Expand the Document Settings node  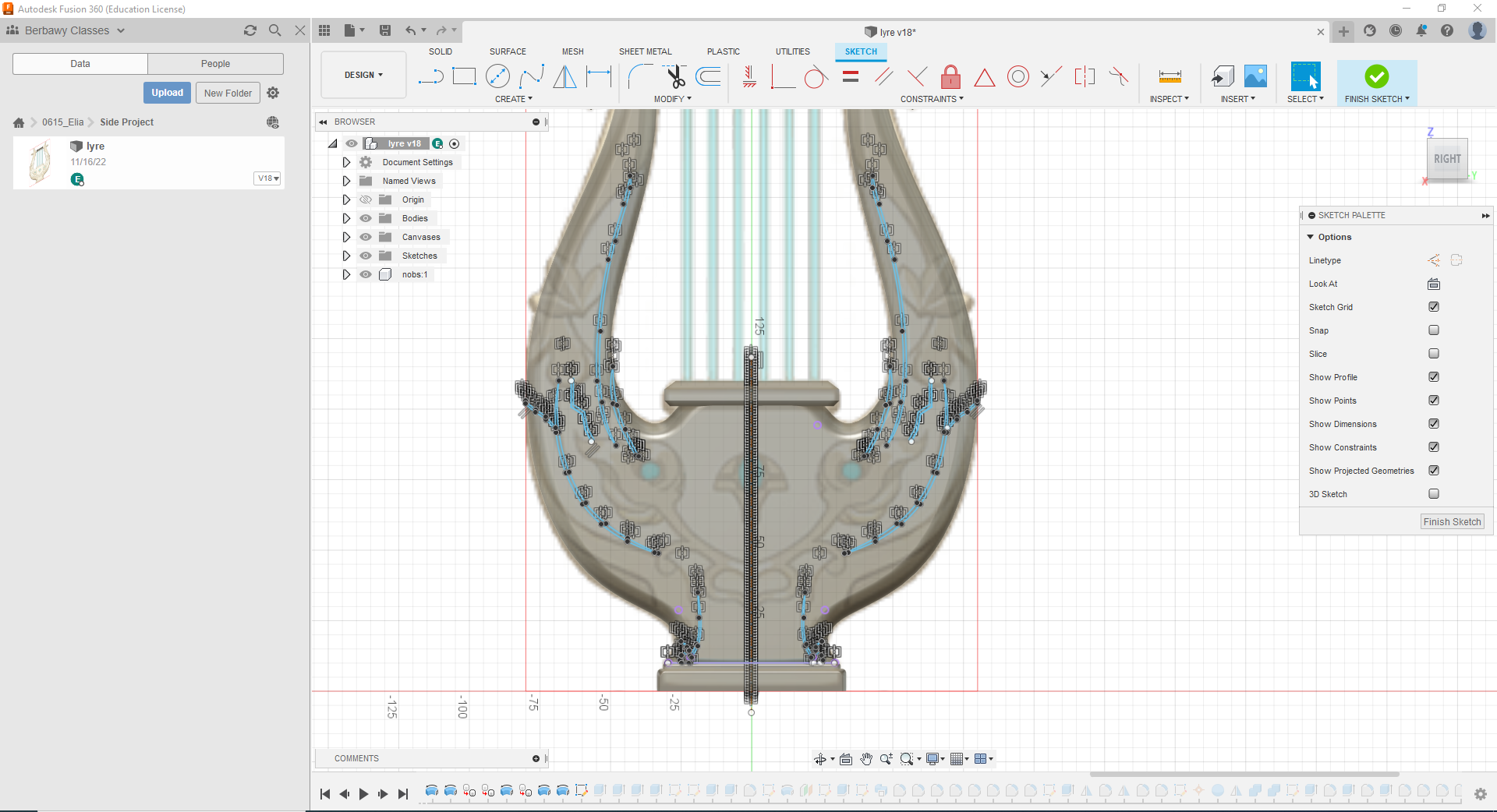[346, 162]
